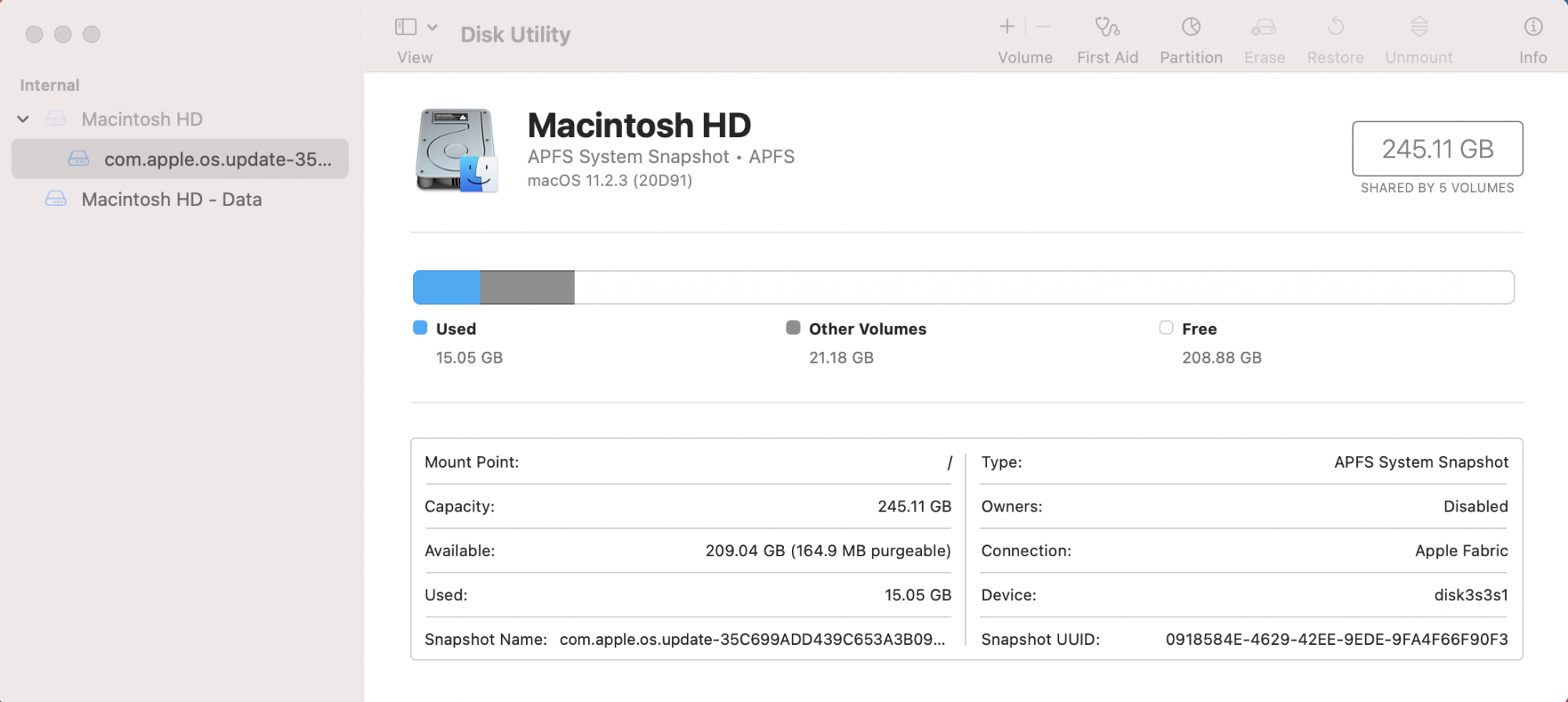Image resolution: width=1568 pixels, height=702 pixels.
Task: Click the Erase drive icon
Action: point(1264,27)
